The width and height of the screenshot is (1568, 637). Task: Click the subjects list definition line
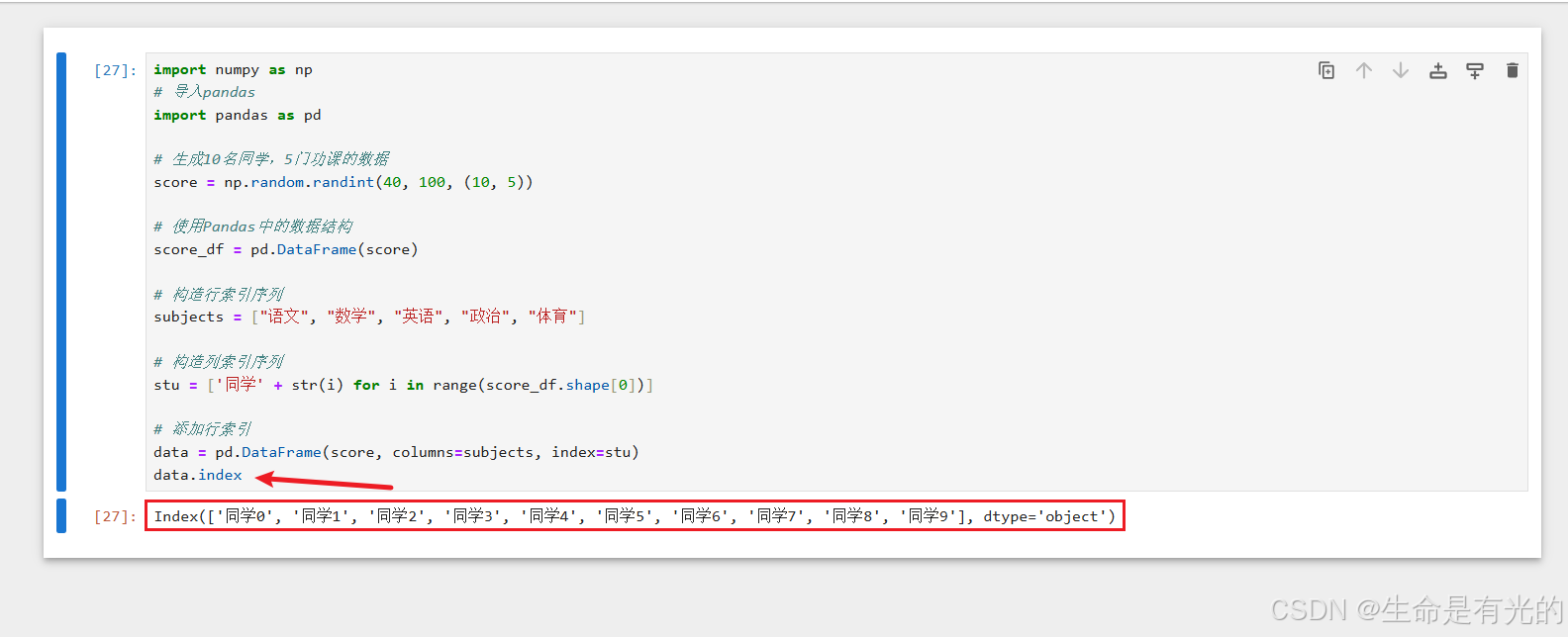click(x=369, y=317)
